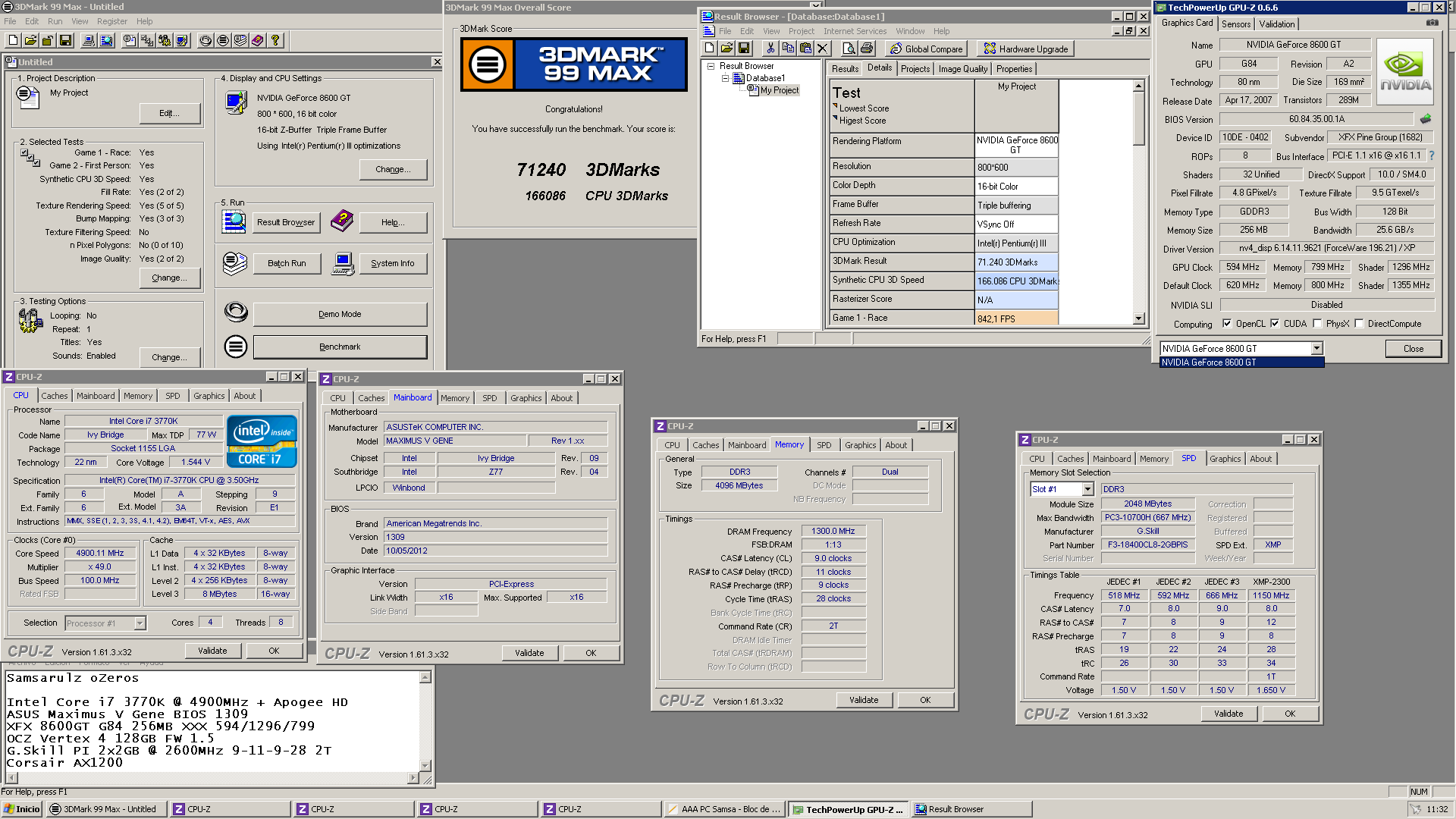This screenshot has width=1456, height=819.
Task: Open Slot #1 dropdown in CPU-Z SPD
Action: 1087,489
